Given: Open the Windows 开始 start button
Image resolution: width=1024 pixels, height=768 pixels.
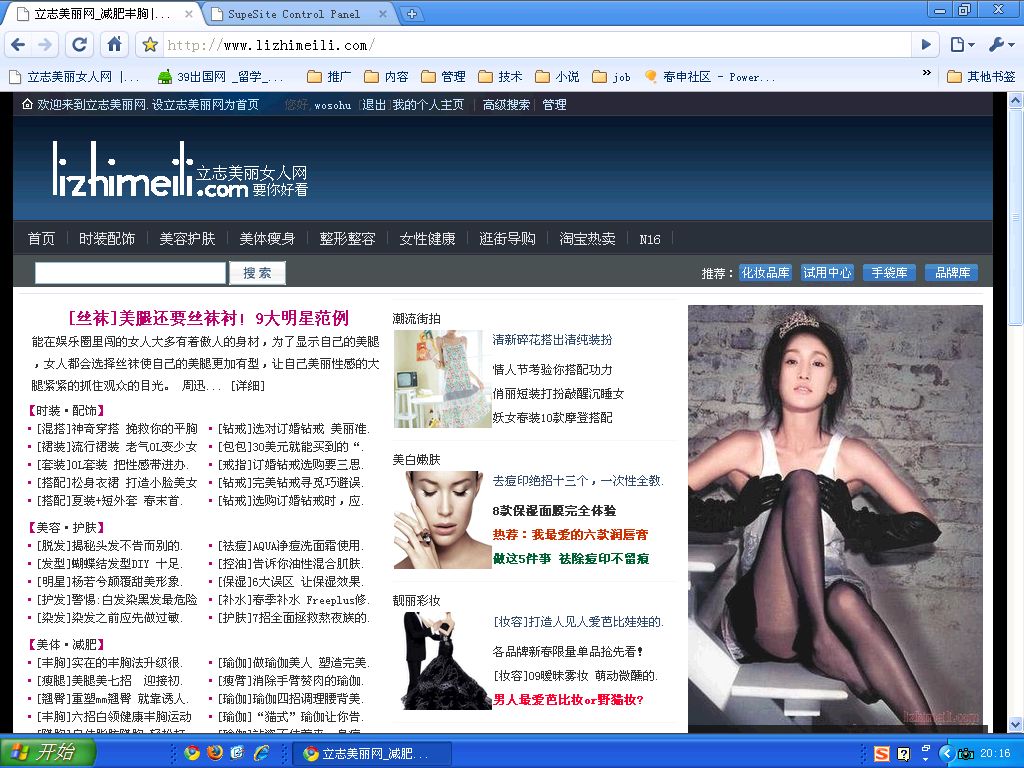Looking at the screenshot, I should (47, 752).
